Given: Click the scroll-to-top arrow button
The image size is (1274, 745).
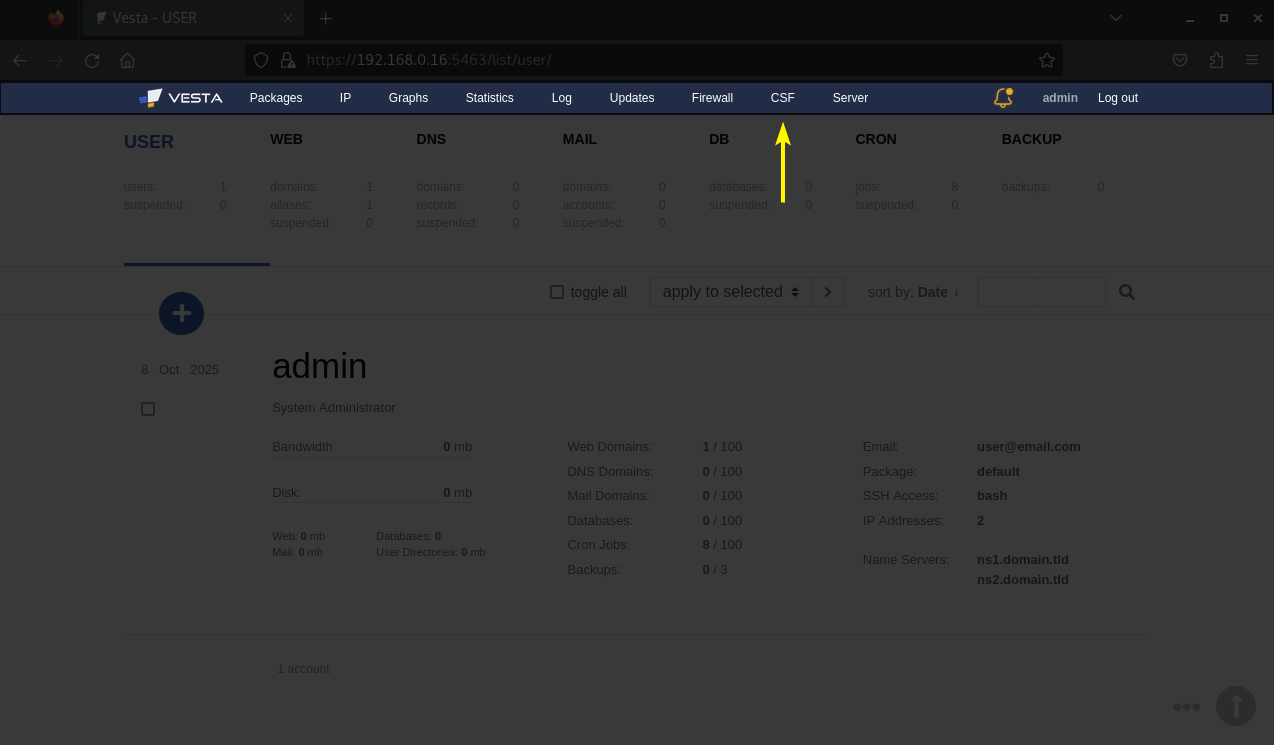Looking at the screenshot, I should [1235, 706].
